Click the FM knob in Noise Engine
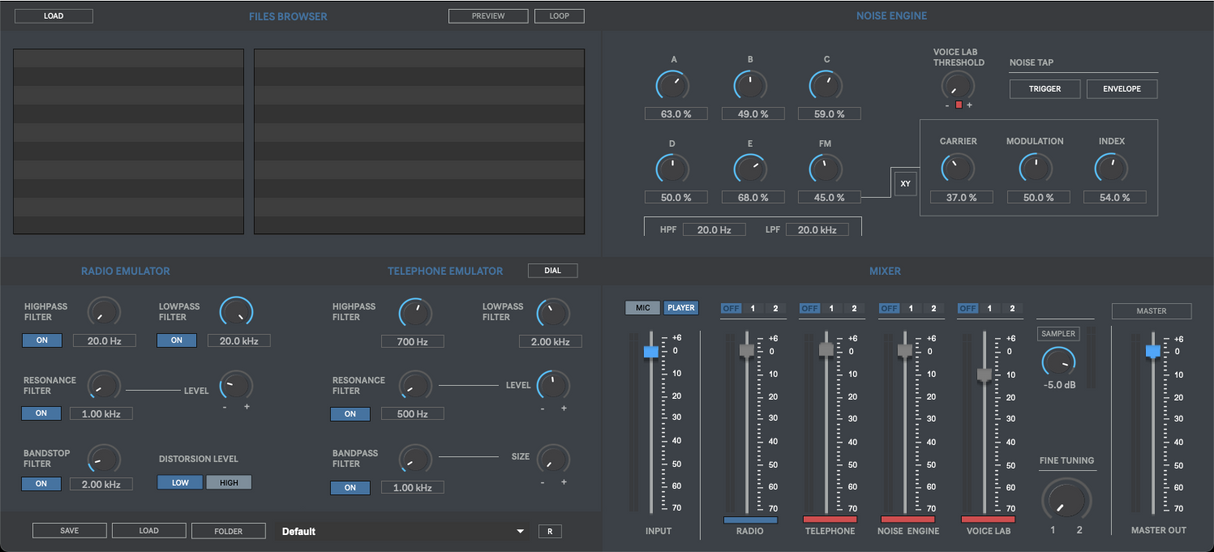This screenshot has width=1214, height=552. [x=825, y=169]
